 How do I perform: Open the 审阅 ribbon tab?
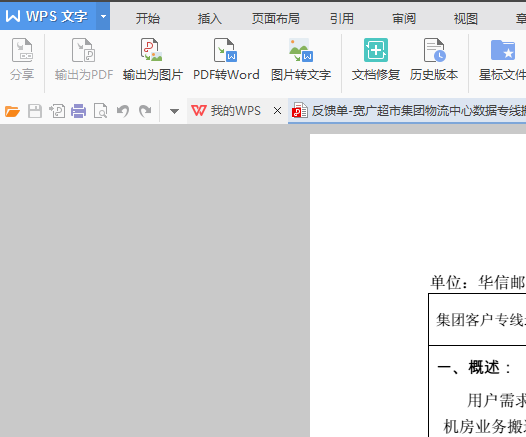coord(404,18)
